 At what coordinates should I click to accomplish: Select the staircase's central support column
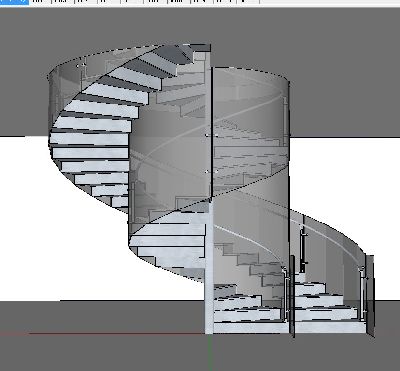(209, 267)
